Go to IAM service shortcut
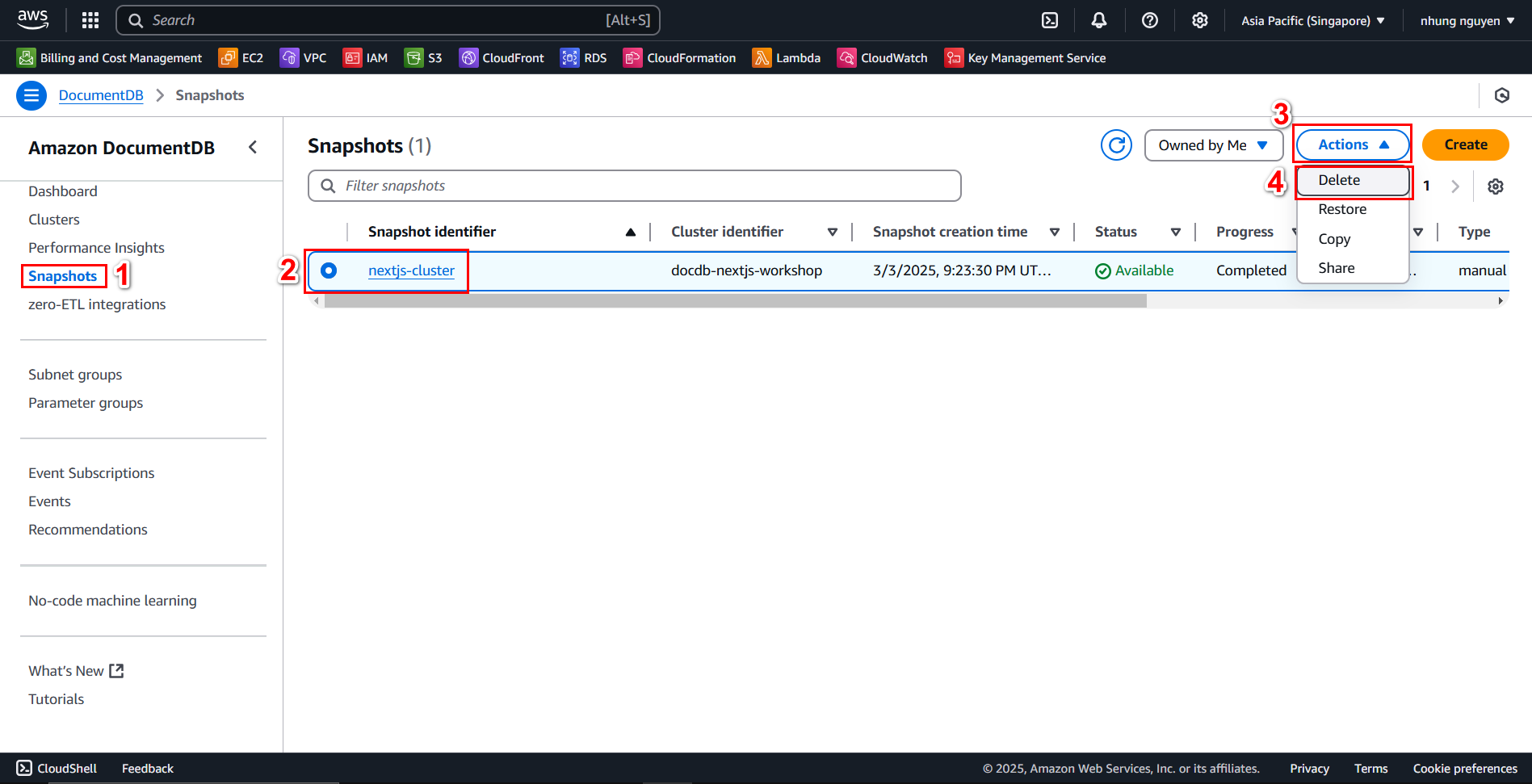Screen dimensions: 1532x784 click(366, 58)
